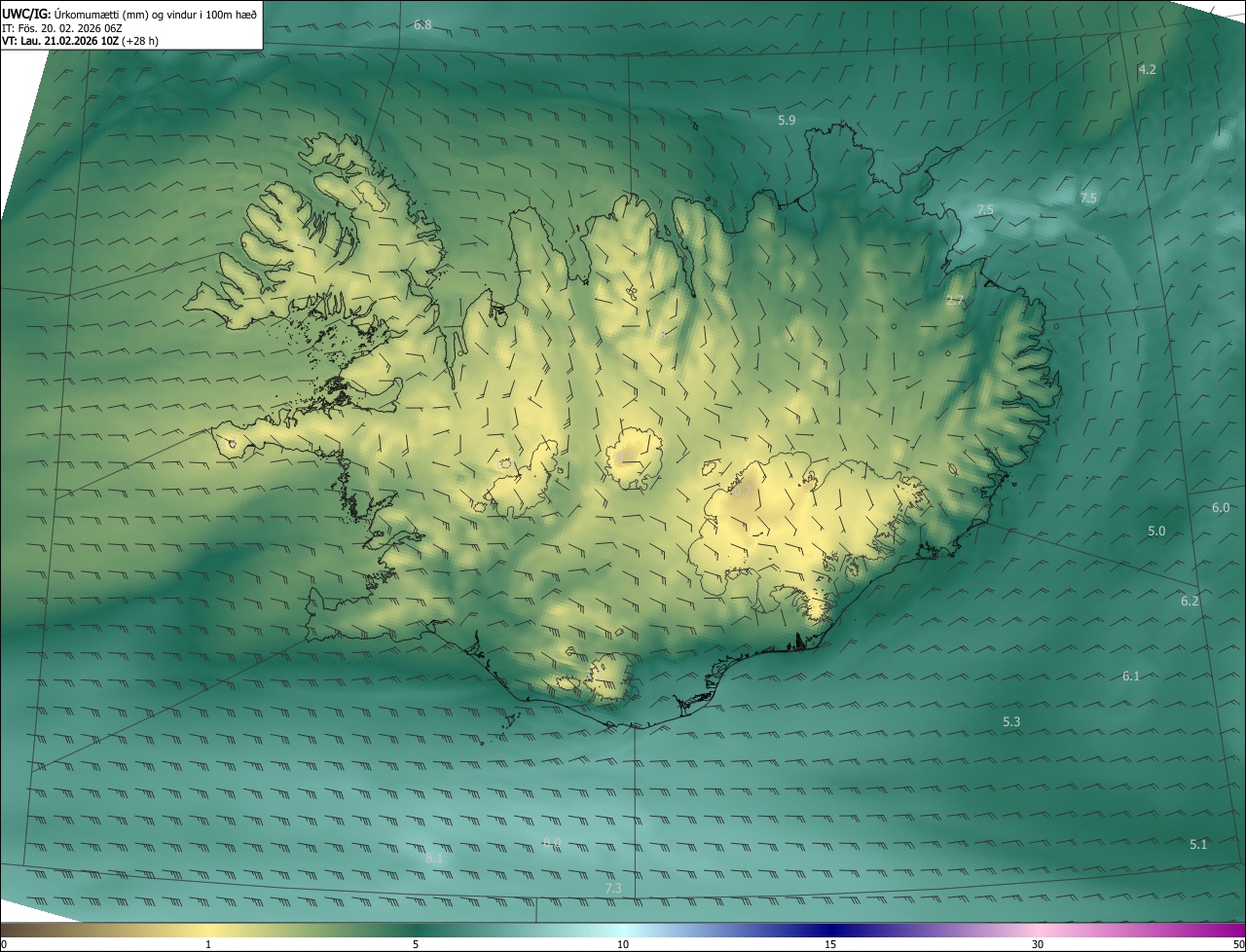The width and height of the screenshot is (1246, 952).
Task: Click the 5.9 value label
Action: click(x=787, y=120)
